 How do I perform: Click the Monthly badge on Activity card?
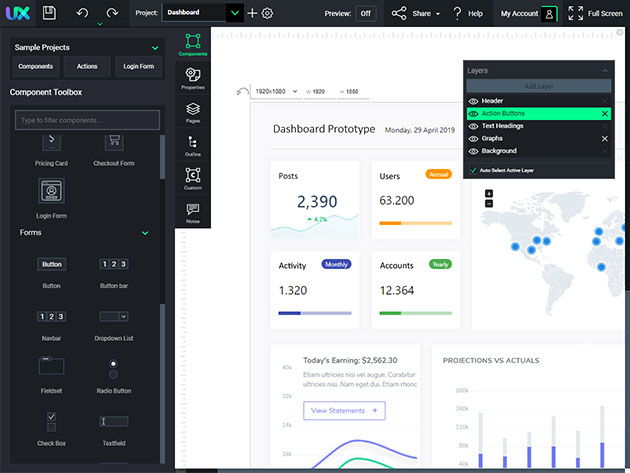[336, 264]
